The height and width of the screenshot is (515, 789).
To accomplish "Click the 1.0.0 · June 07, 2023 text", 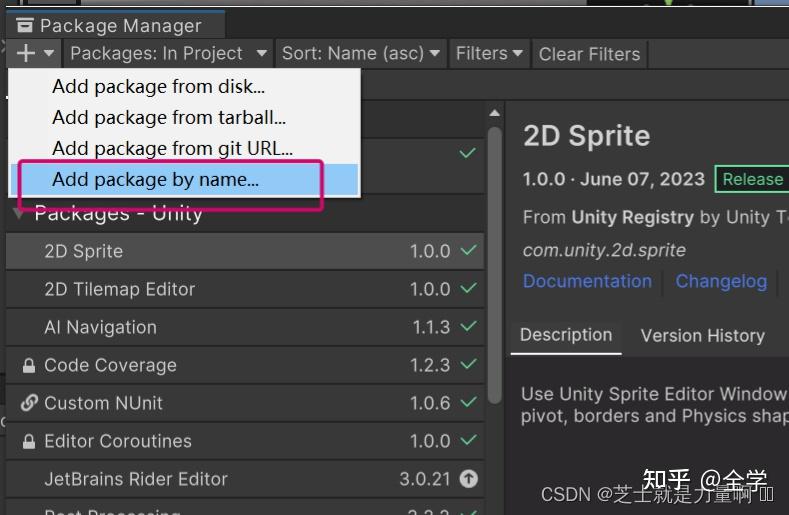I will (x=614, y=179).
